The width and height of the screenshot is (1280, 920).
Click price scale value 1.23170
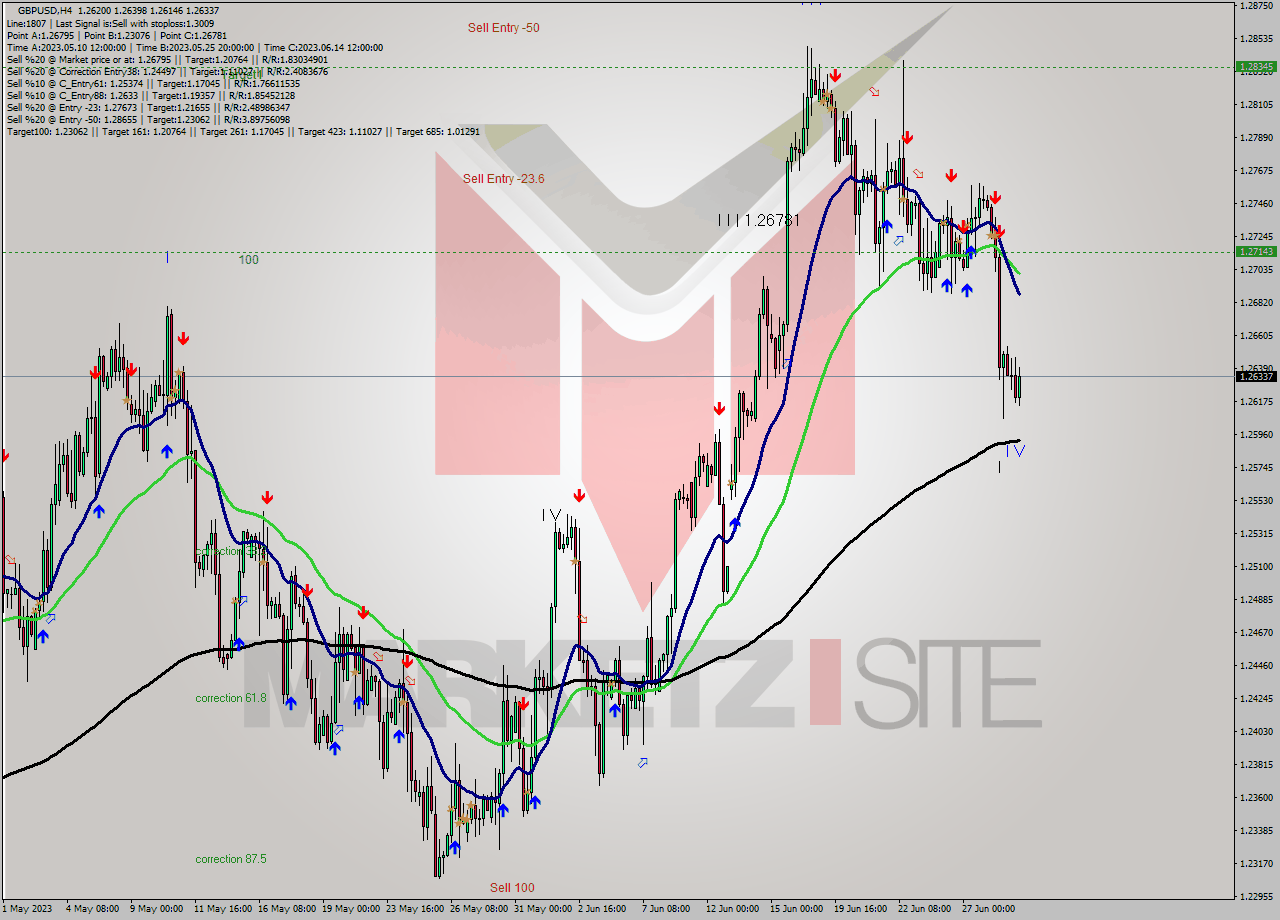click(x=1256, y=864)
